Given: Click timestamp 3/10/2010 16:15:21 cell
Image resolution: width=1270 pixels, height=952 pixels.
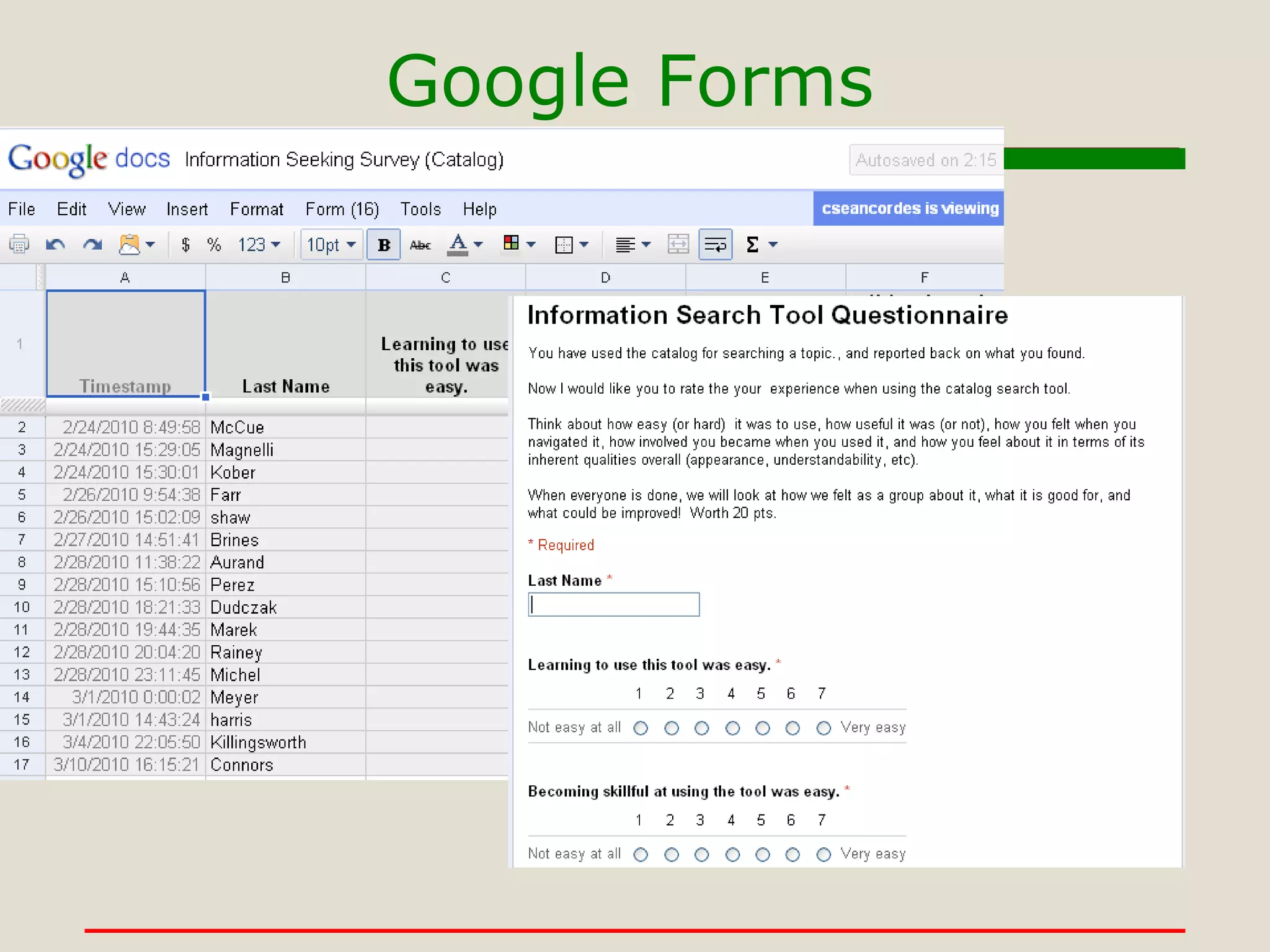Looking at the screenshot, I should 126,765.
